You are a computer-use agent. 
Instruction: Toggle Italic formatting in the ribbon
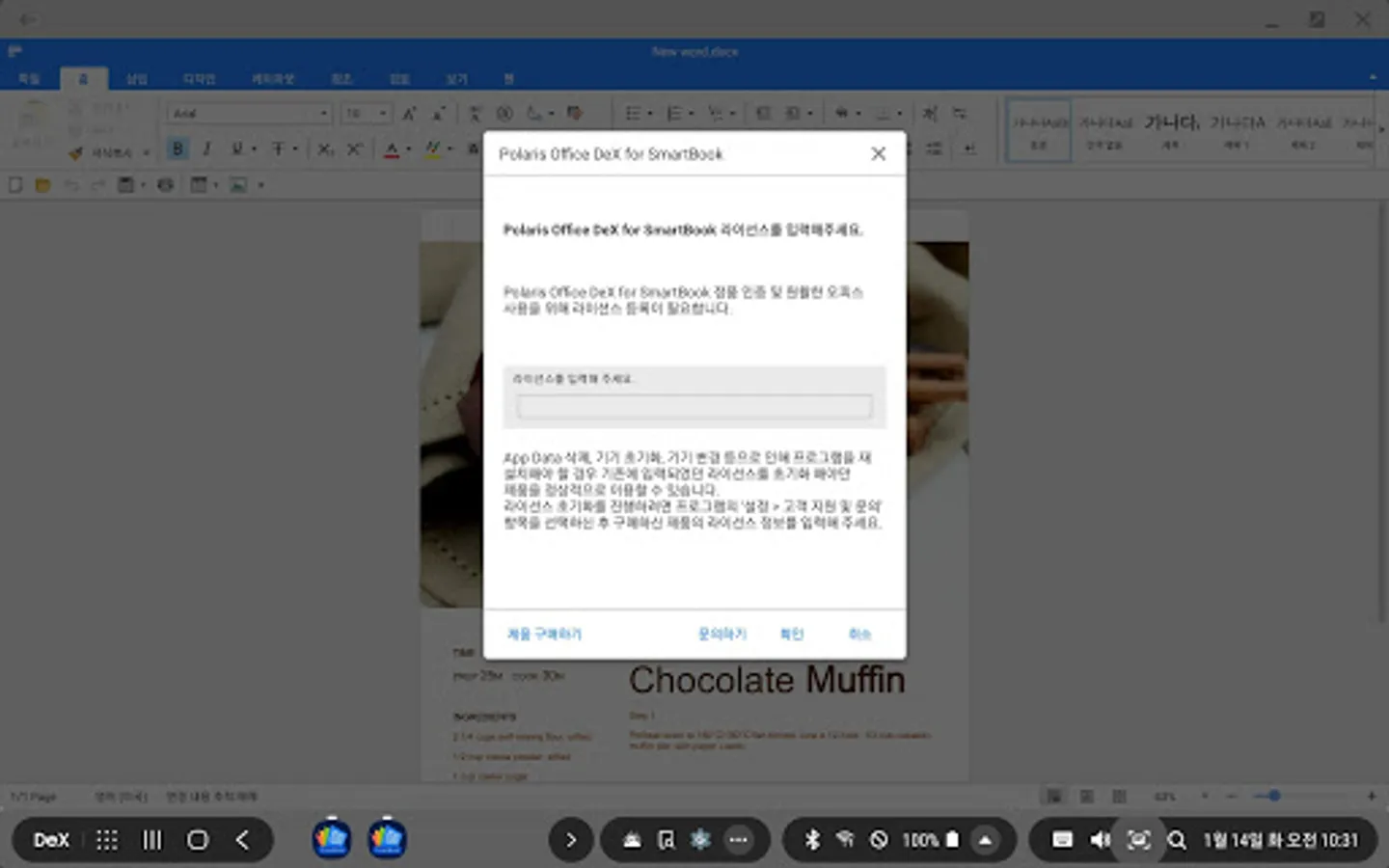[x=206, y=149]
